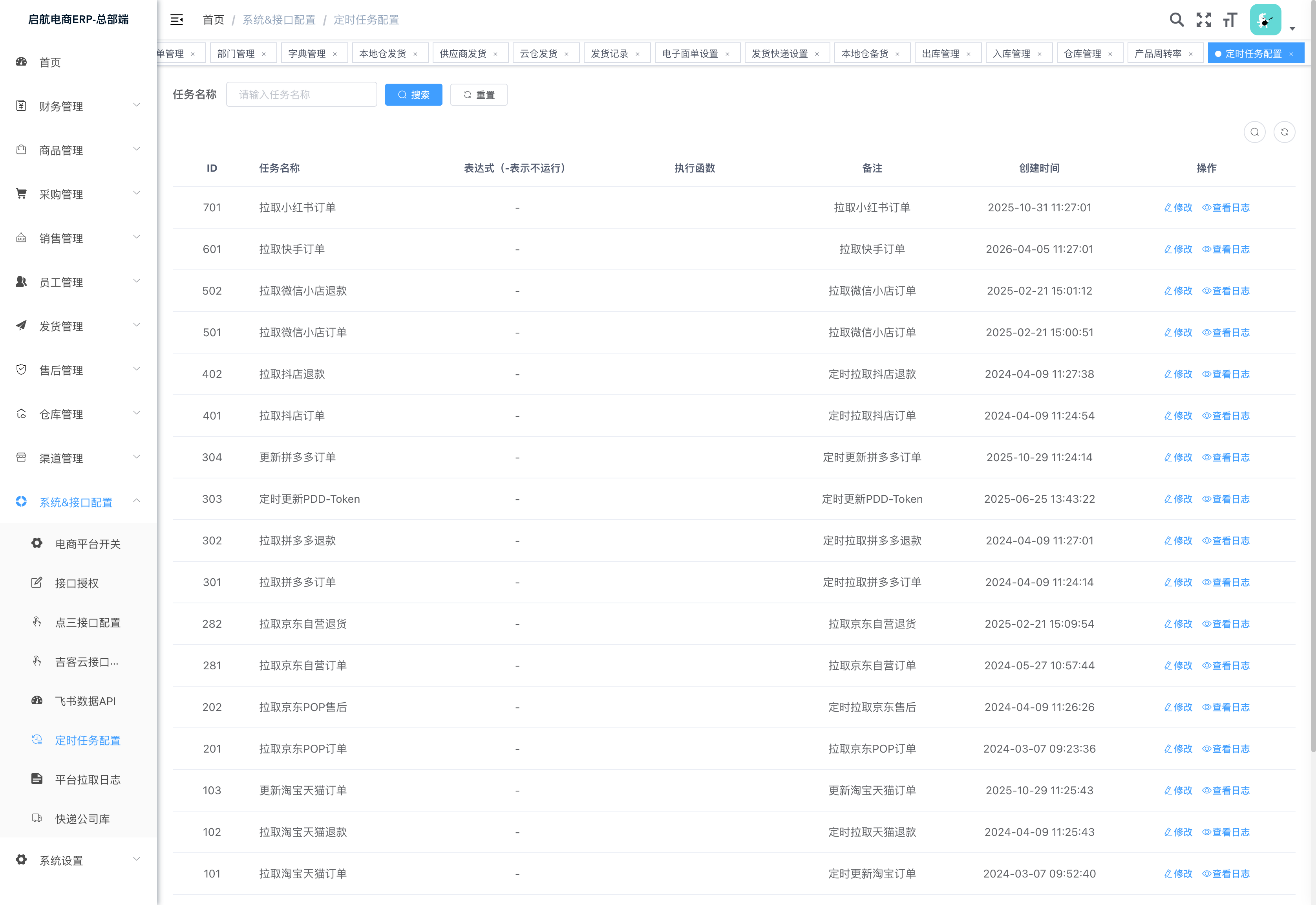Click the 发货管理 paper plane icon

(x=22, y=326)
